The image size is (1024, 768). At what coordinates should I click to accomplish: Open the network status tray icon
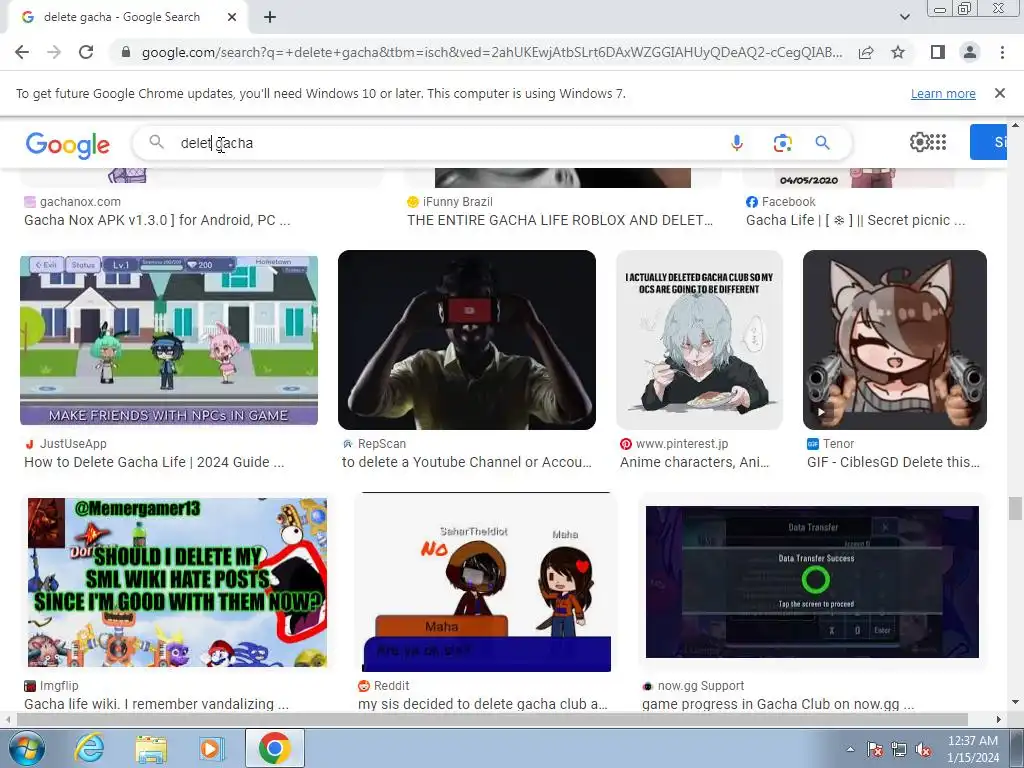pos(899,749)
